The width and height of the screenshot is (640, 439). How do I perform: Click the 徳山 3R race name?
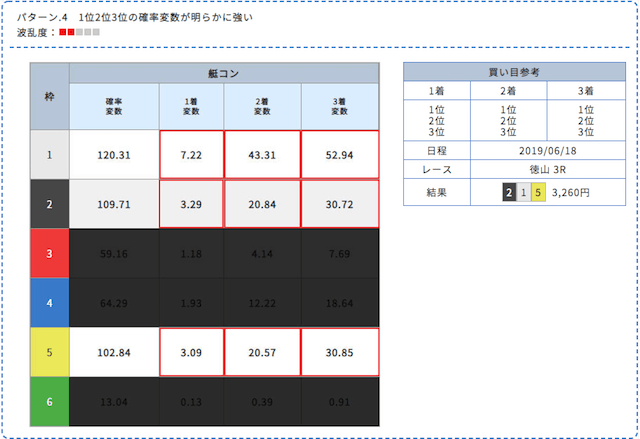coord(548,169)
